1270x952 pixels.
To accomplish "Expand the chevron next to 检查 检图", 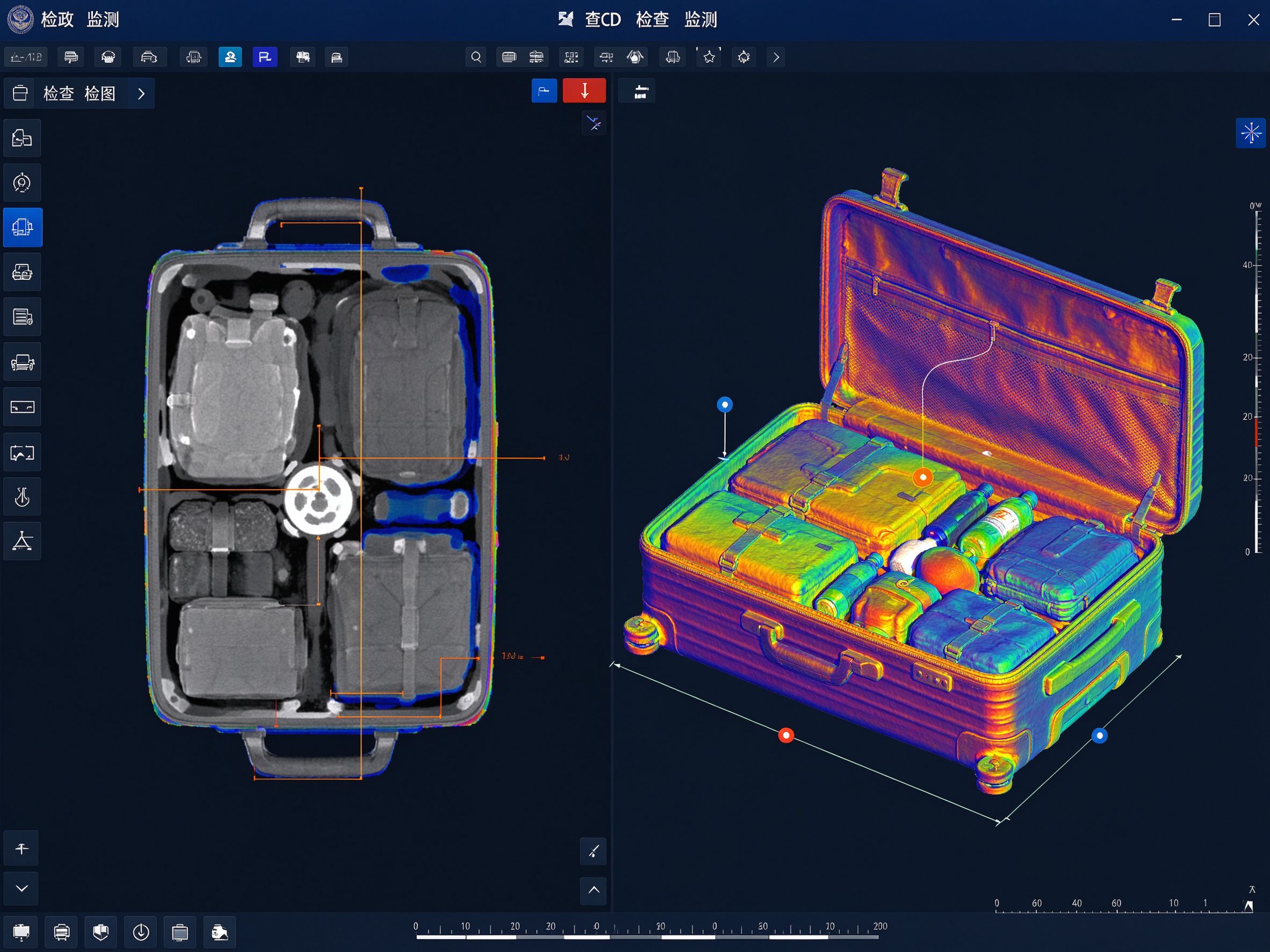I will click(141, 93).
